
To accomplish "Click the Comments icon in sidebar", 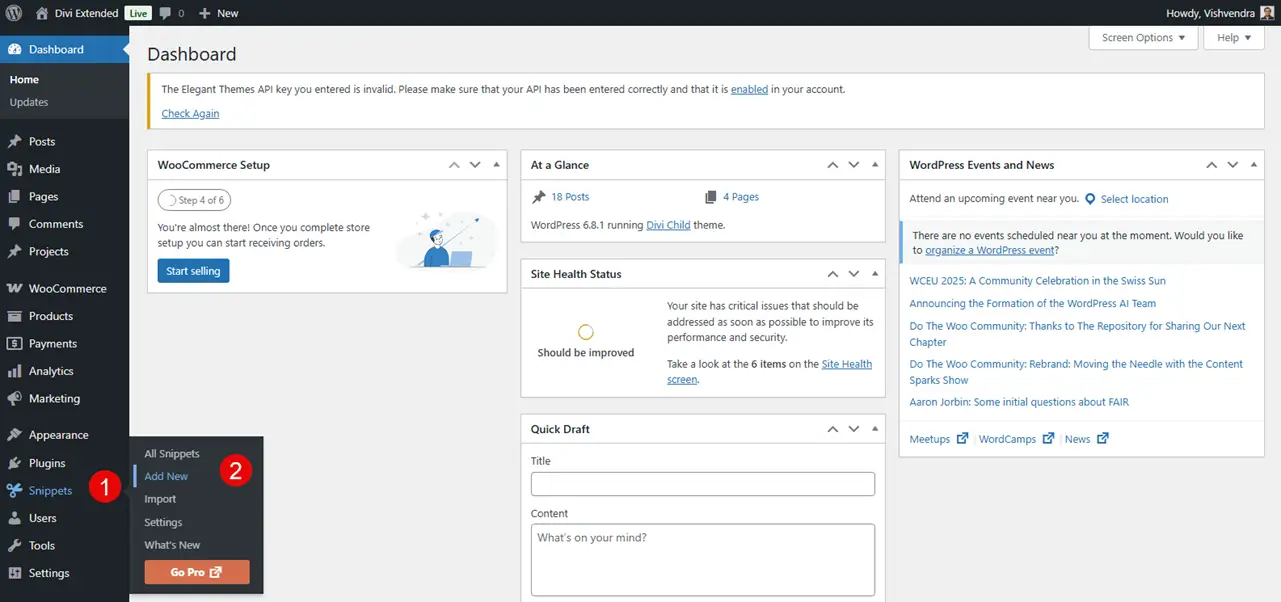I will [x=14, y=224].
